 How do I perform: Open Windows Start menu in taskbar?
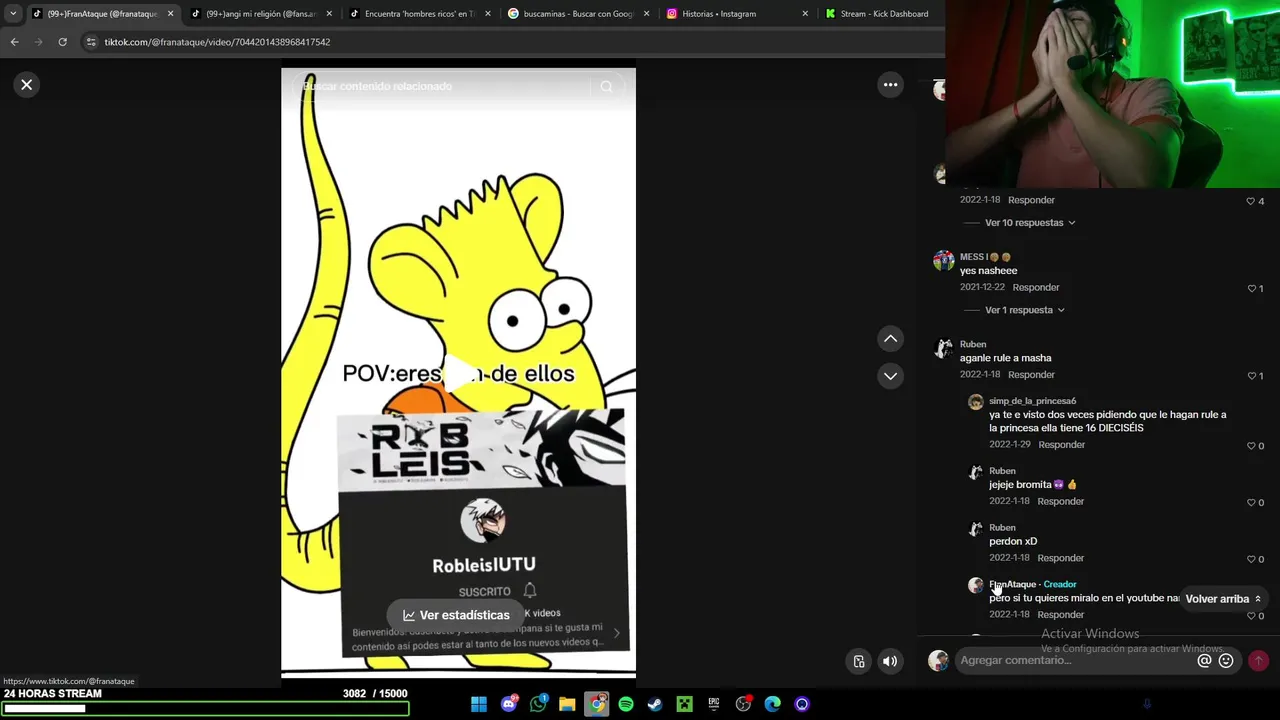click(x=479, y=704)
